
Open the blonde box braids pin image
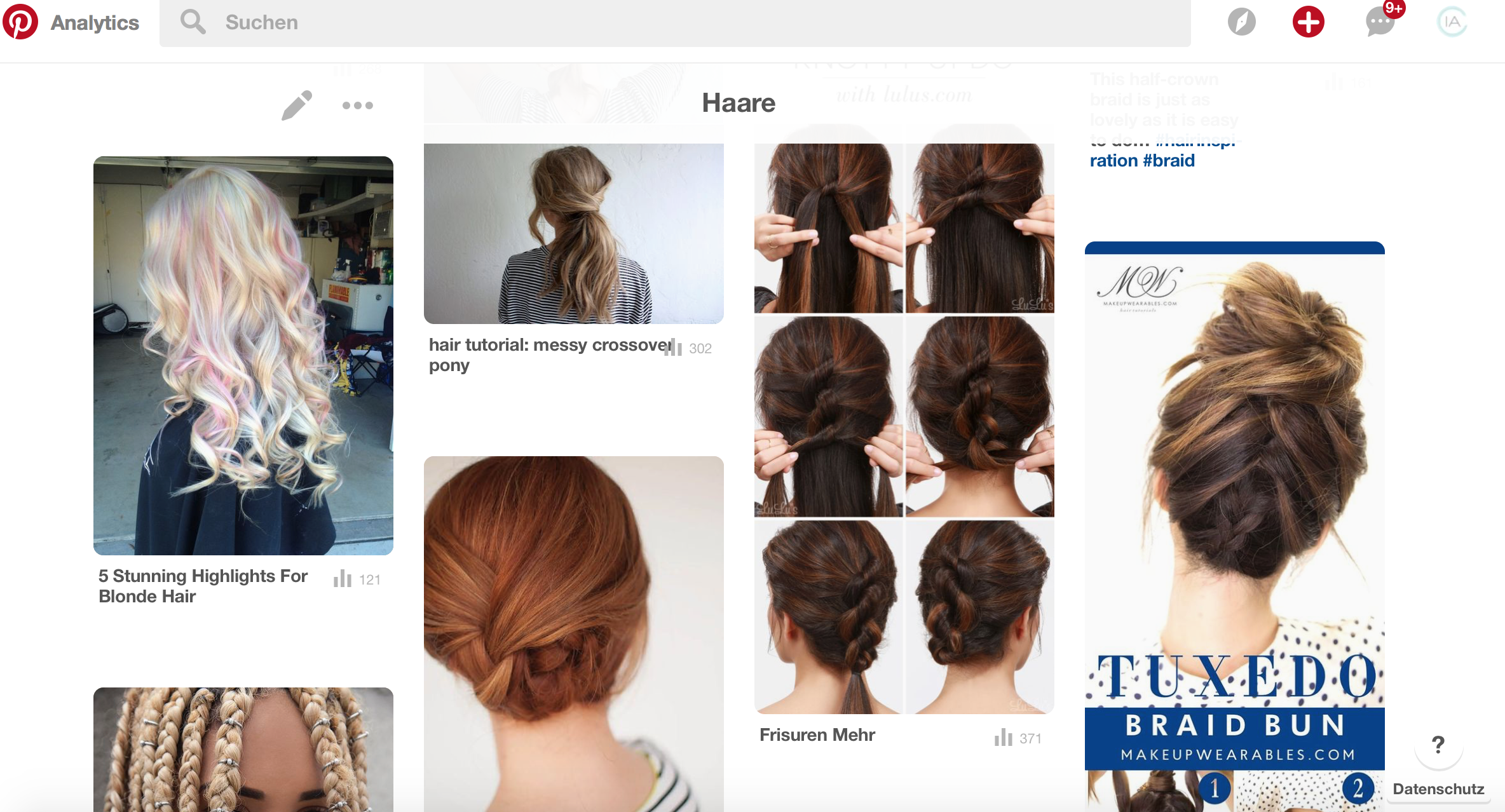tap(243, 749)
